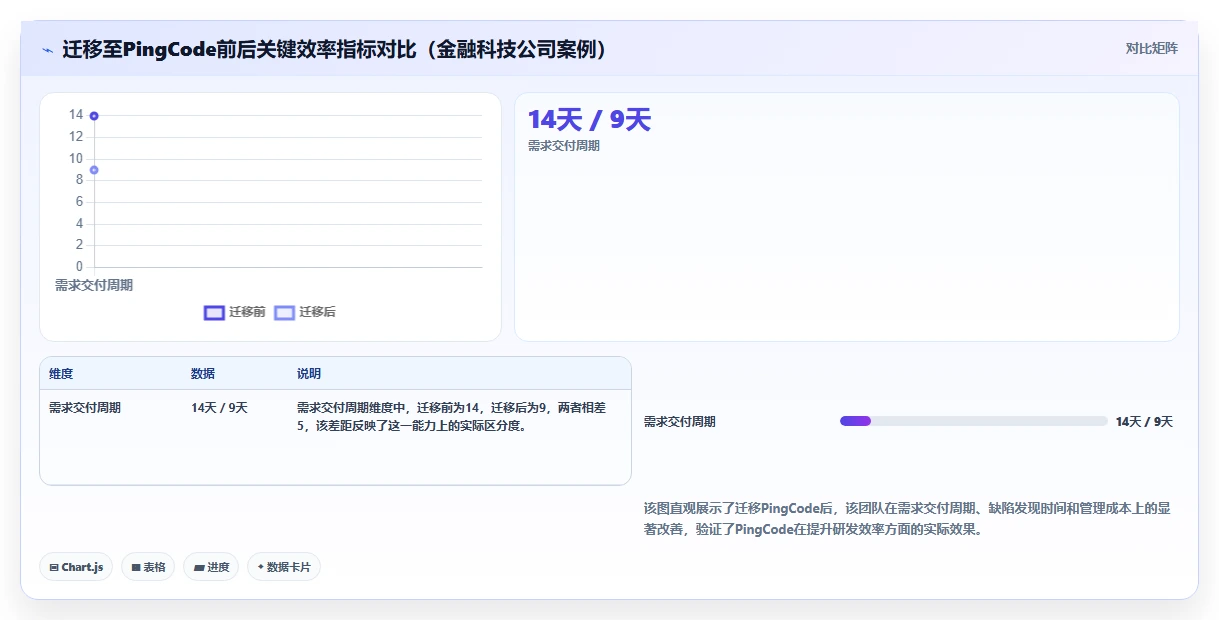
Task: Click 需求交付周期 label under the card value
Action: pyautogui.click(x=564, y=146)
